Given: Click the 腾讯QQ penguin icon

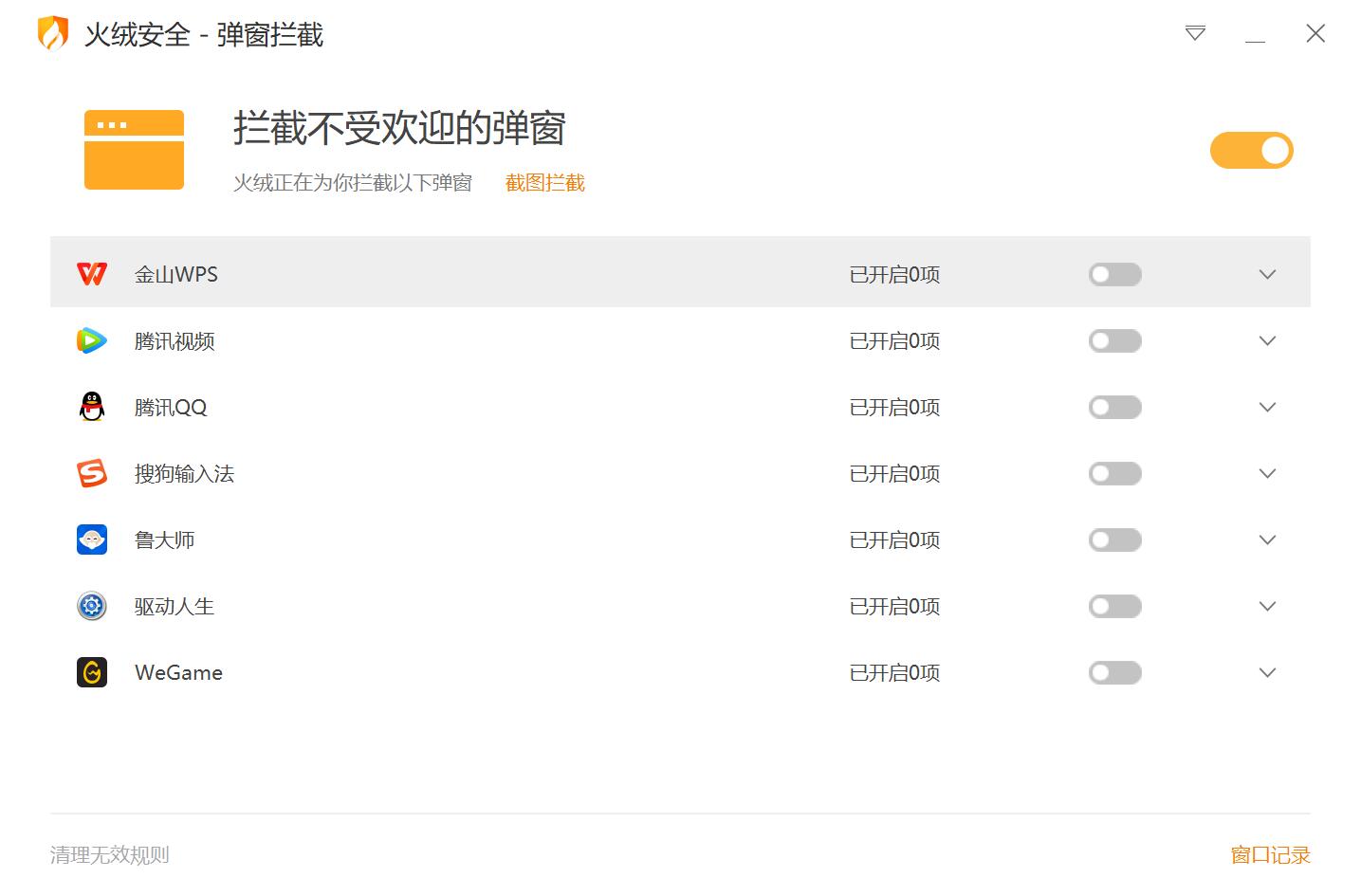Looking at the screenshot, I should pyautogui.click(x=92, y=407).
